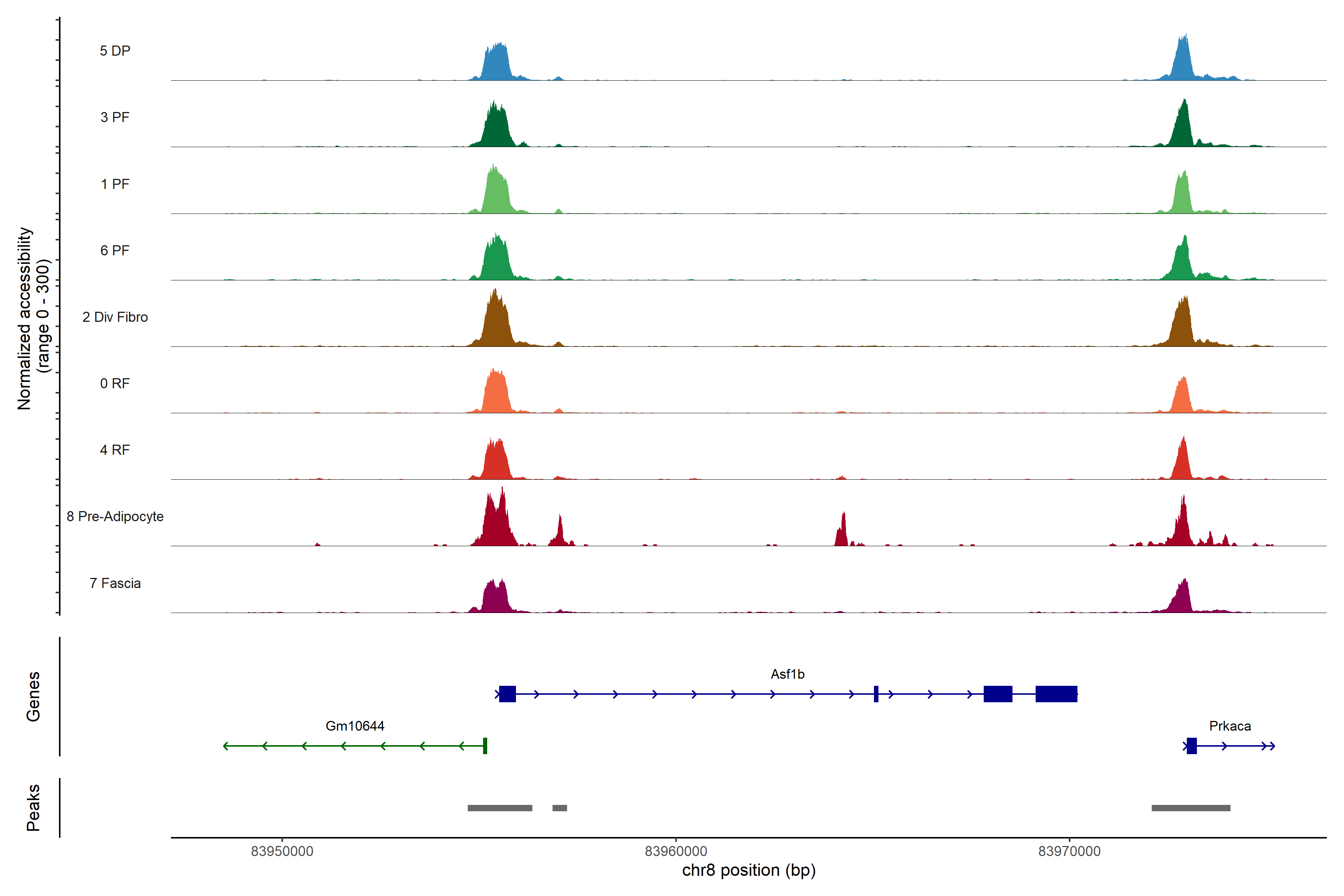This screenshot has width=1344, height=896.
Task: Click the 2 Div Fibro track label
Action: (115, 317)
